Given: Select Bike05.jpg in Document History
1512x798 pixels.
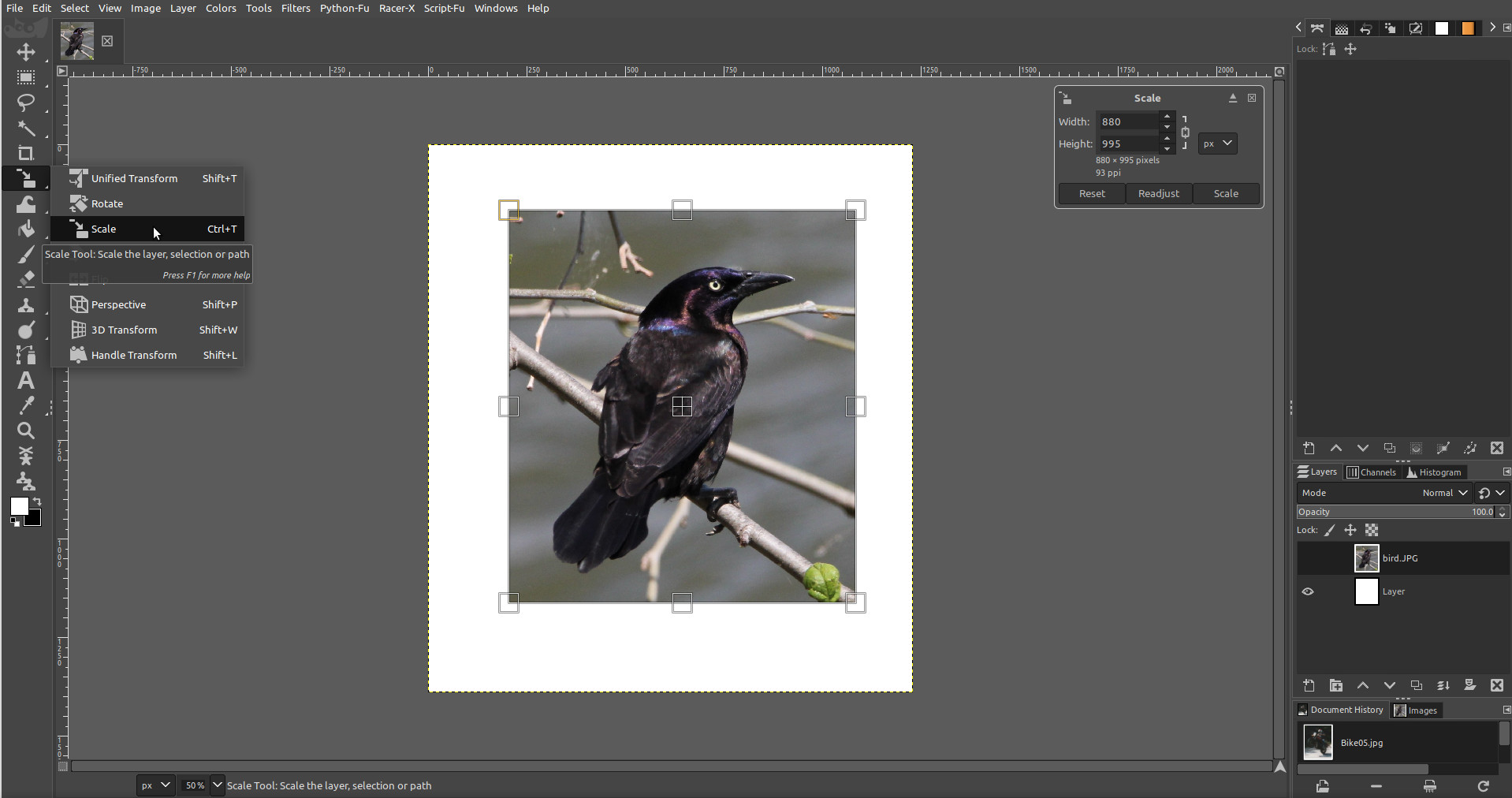Looking at the screenshot, I should (x=1397, y=743).
